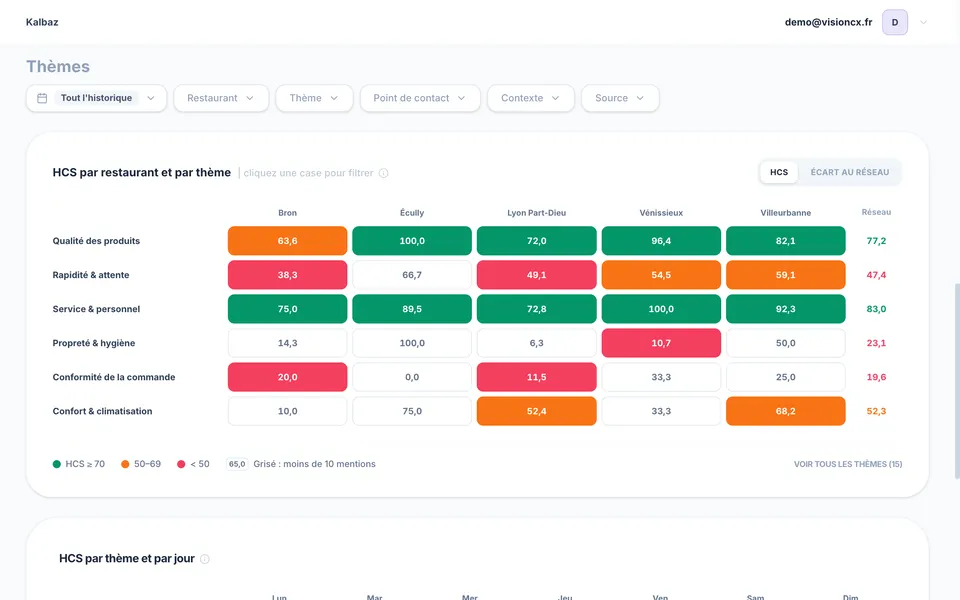This screenshot has width=960, height=600.
Task: Click the Lyon Part-Dieu 'Rapidité & attente' cell 49,1
Action: click(536, 275)
